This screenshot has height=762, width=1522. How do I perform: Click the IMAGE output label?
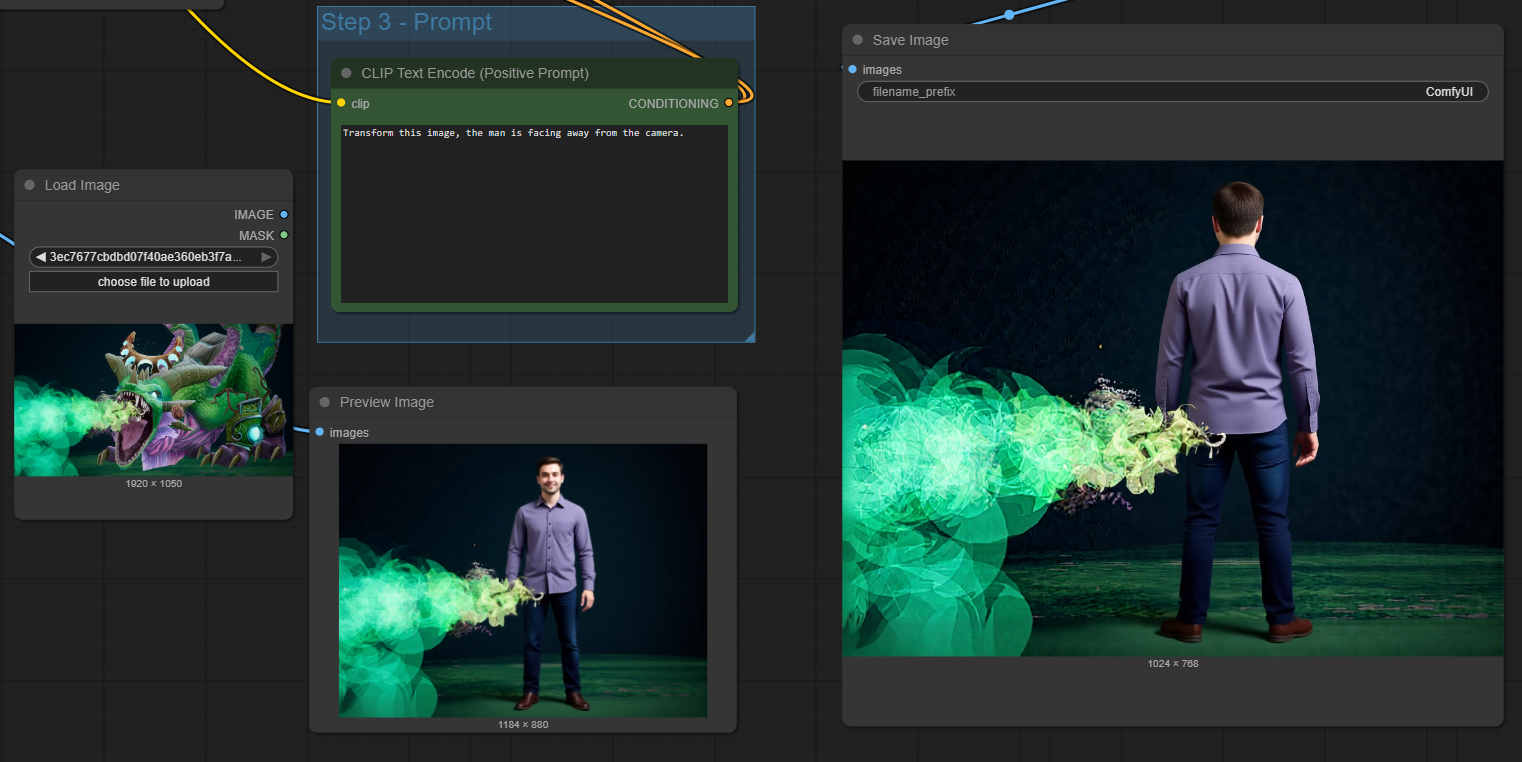click(x=254, y=215)
